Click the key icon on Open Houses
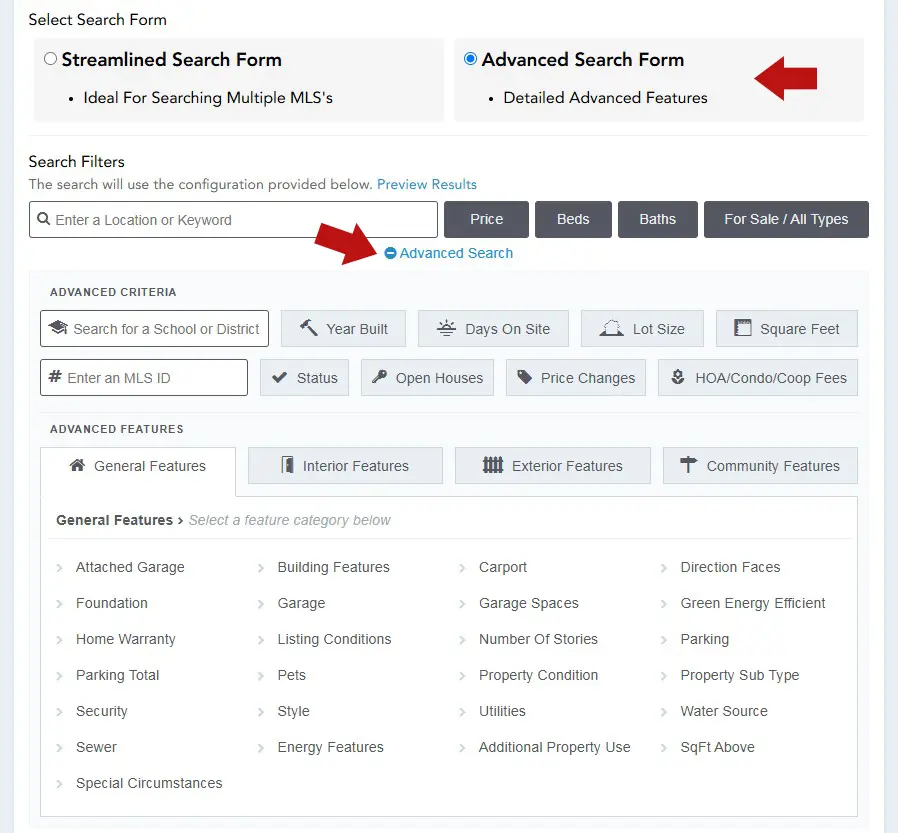Image resolution: width=898 pixels, height=833 pixels. point(379,377)
